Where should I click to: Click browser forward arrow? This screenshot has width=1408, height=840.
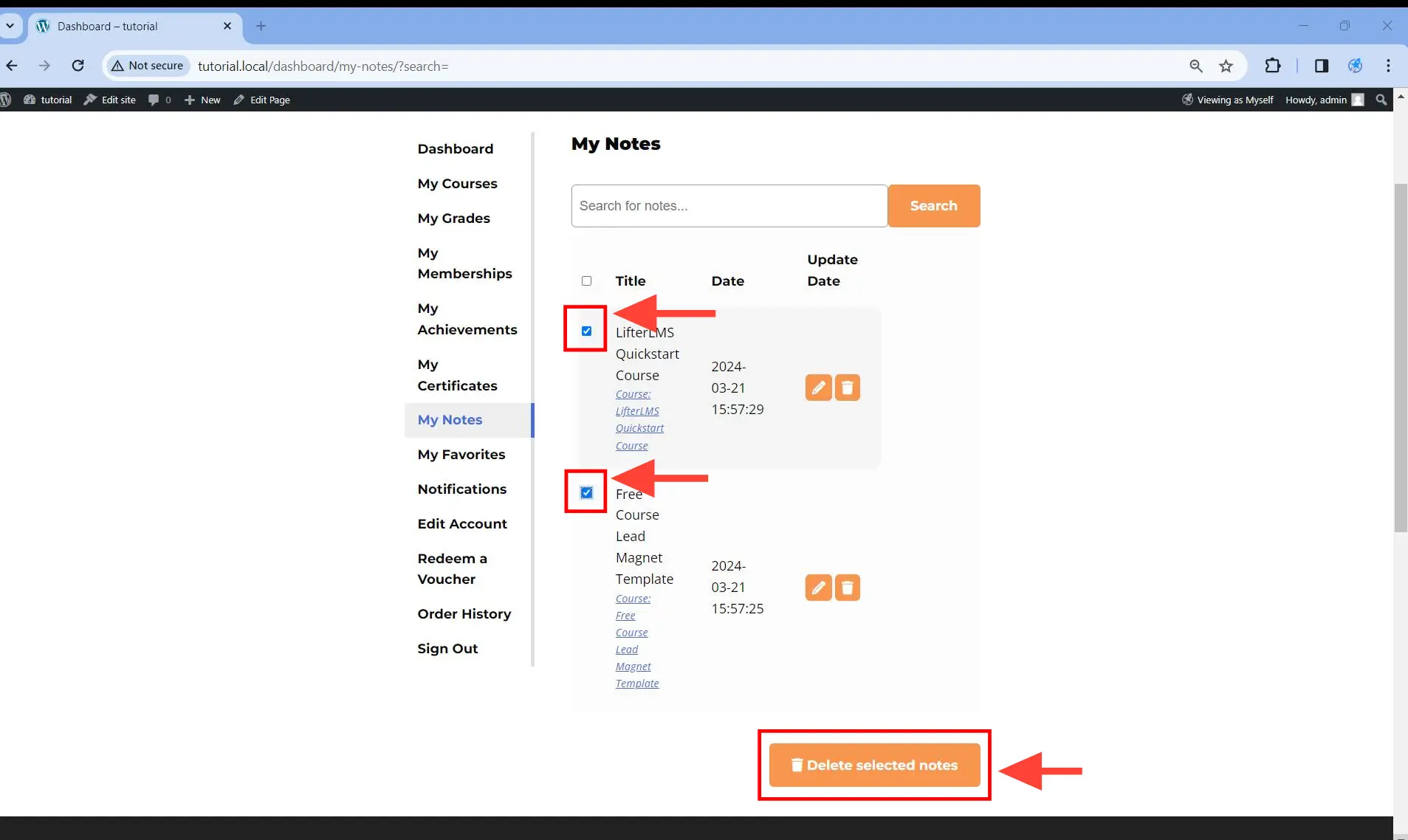44,66
